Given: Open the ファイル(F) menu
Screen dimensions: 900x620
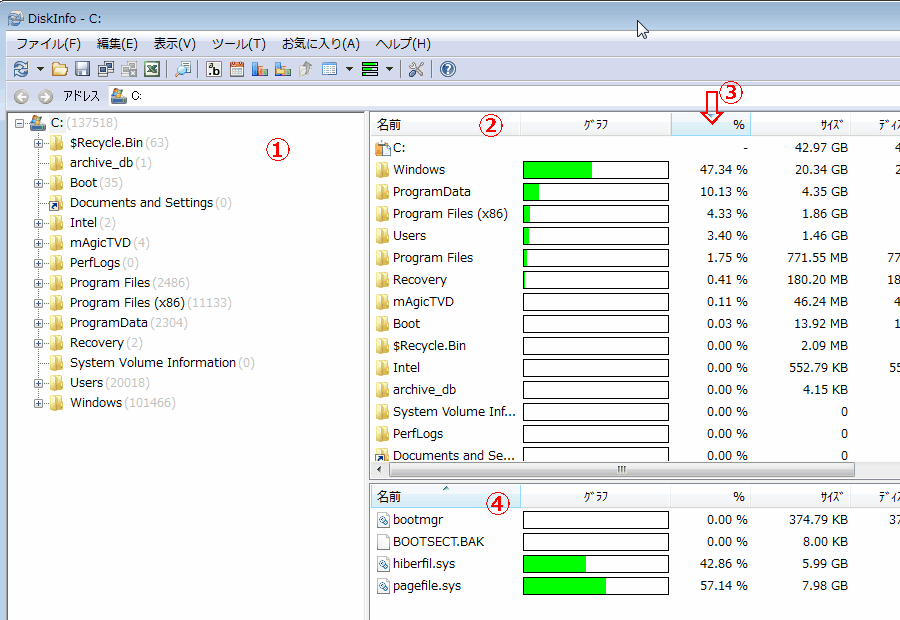Looking at the screenshot, I should 48,44.
